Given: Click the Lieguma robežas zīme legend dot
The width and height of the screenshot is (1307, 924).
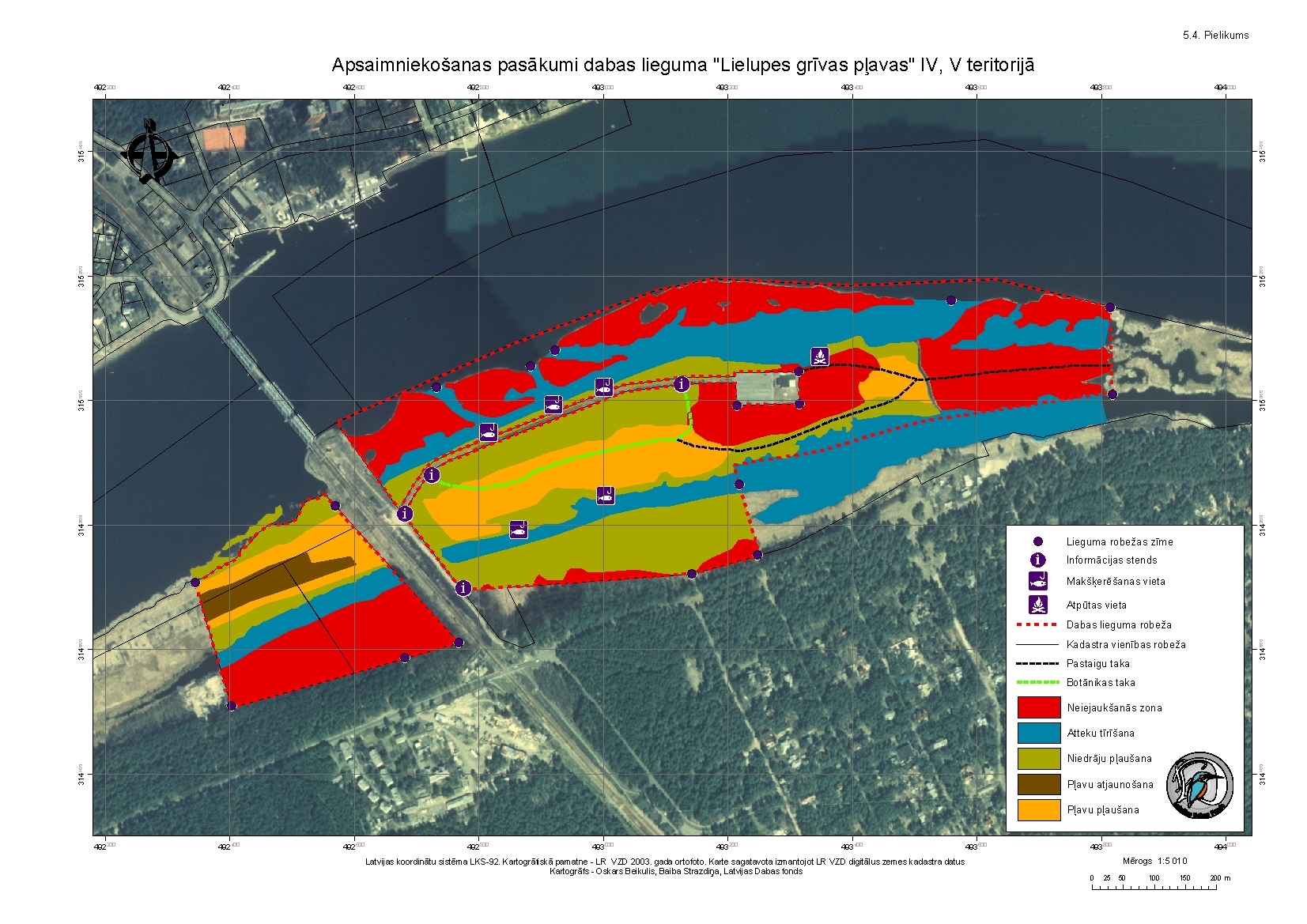Looking at the screenshot, I should coord(1038,541).
